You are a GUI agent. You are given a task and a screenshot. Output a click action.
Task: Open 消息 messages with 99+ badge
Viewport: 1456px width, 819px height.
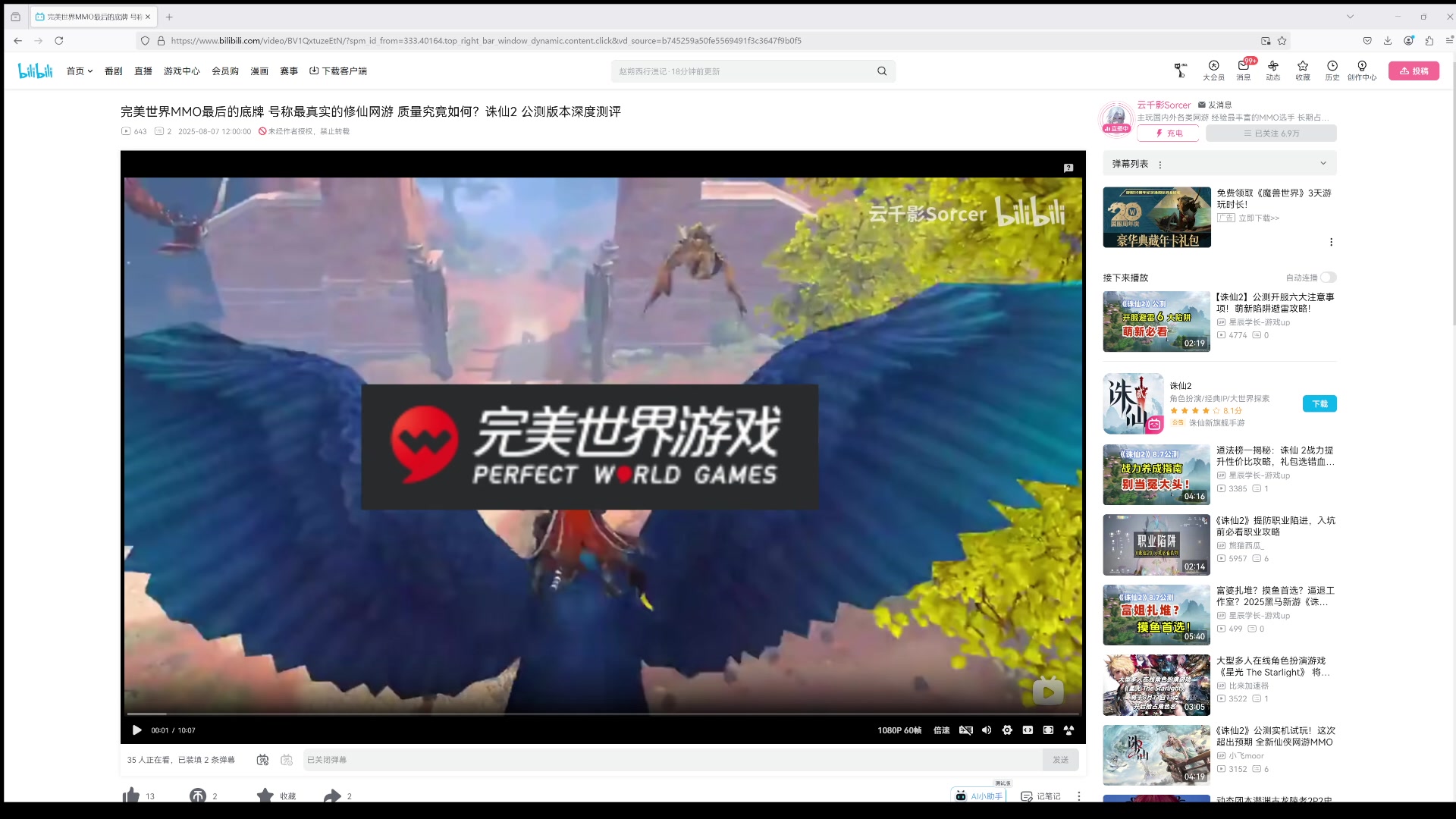click(1244, 71)
